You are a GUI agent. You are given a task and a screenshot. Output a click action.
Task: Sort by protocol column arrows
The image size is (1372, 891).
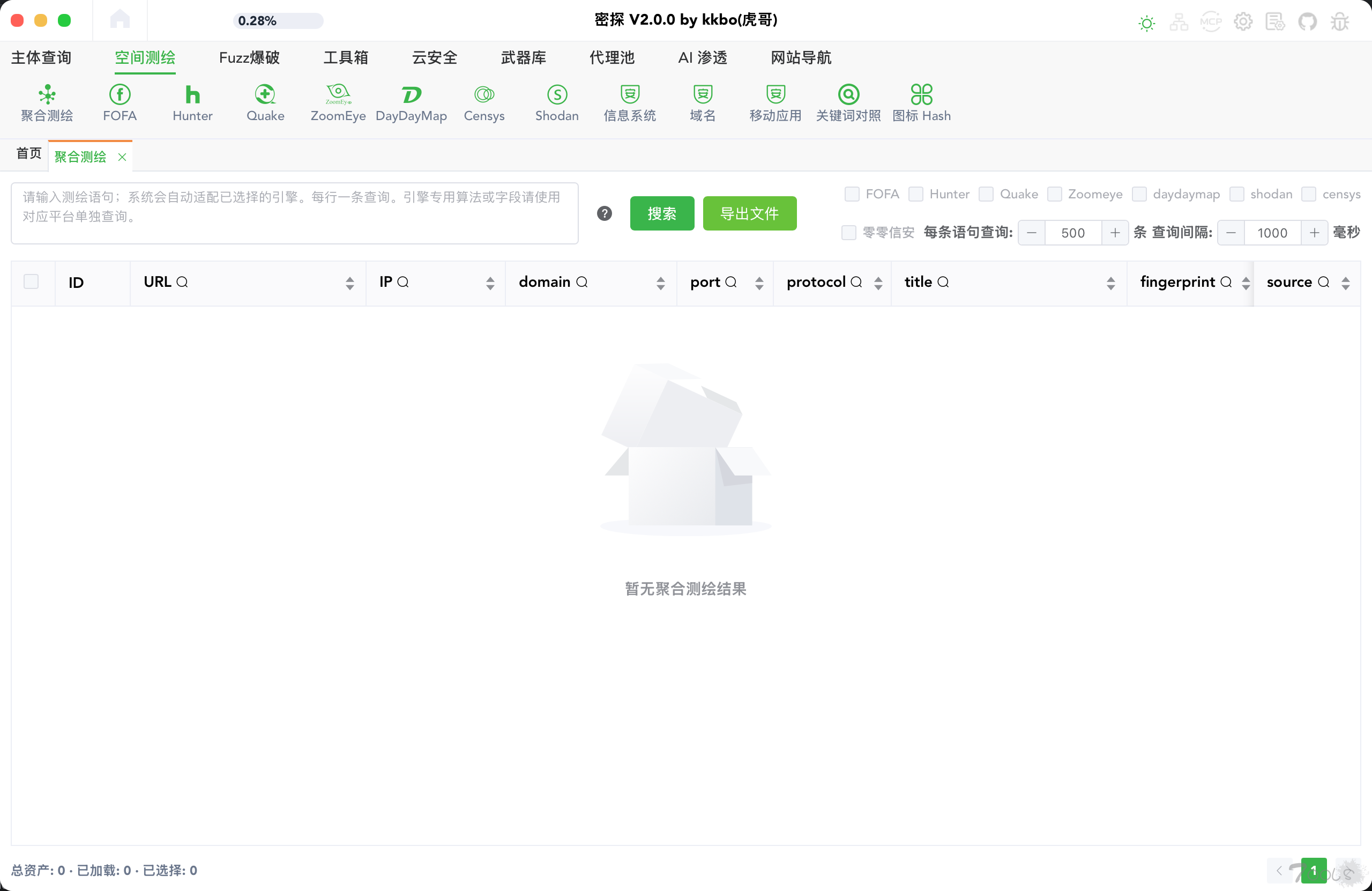[878, 283]
